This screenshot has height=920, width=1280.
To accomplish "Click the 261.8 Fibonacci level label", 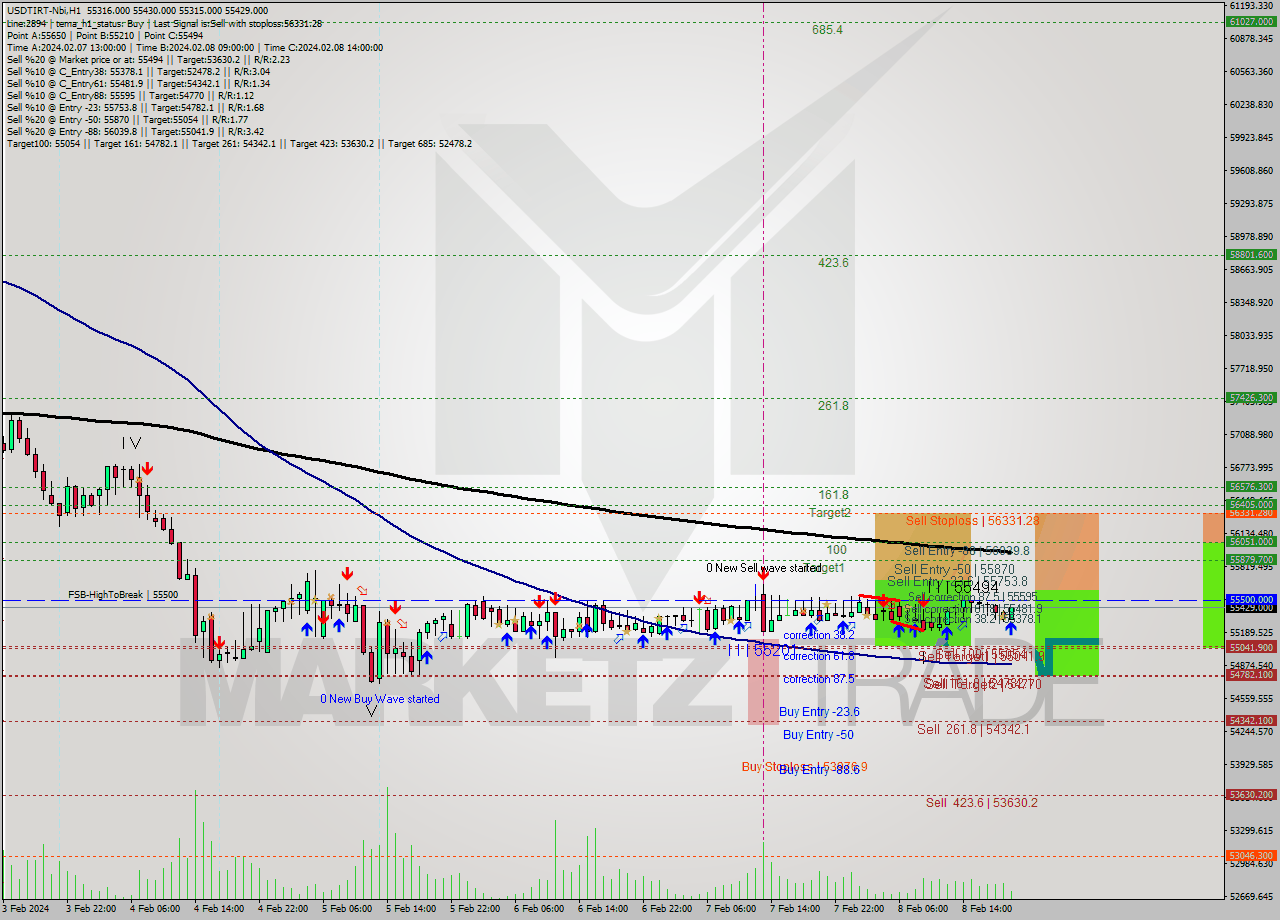I will pos(832,405).
